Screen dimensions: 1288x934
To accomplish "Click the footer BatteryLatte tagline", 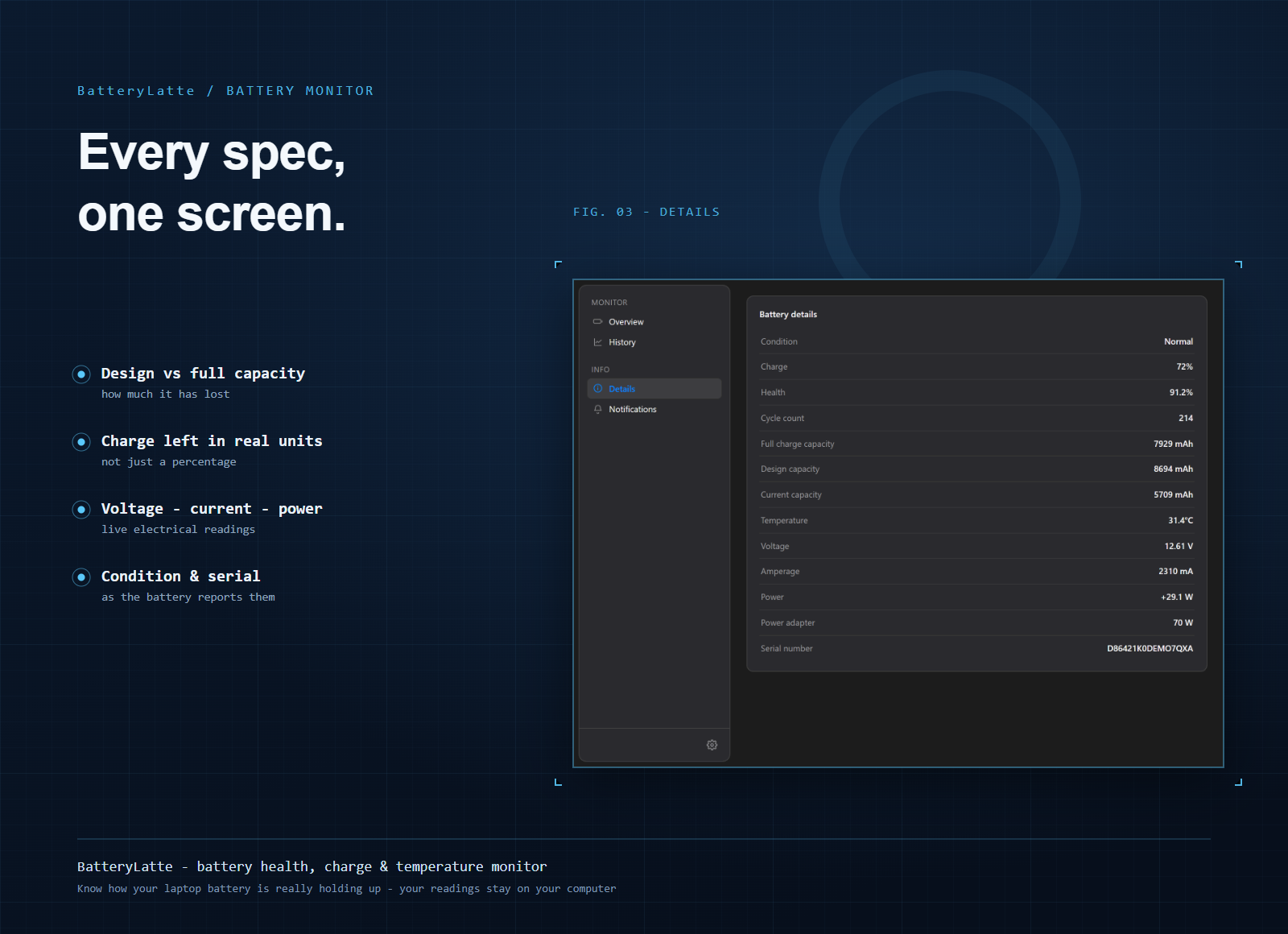I will point(312,866).
